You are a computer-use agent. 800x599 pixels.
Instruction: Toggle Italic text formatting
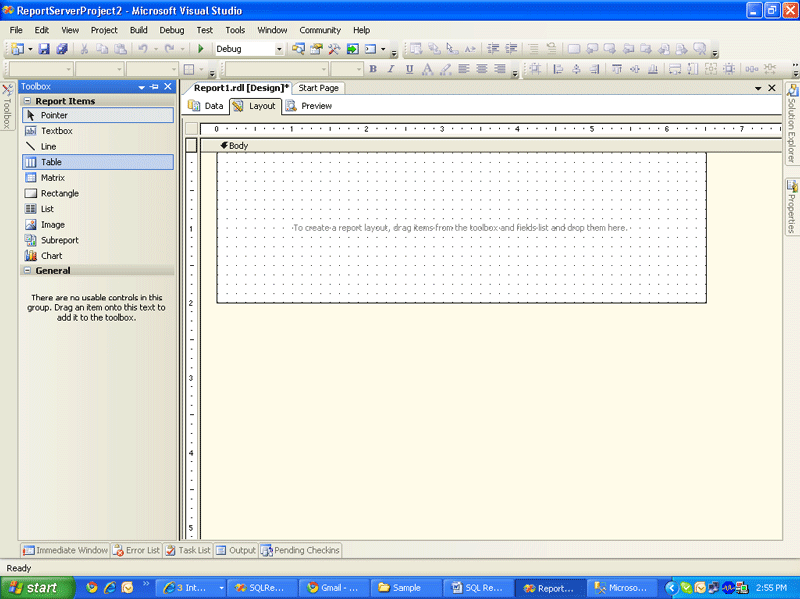point(391,69)
